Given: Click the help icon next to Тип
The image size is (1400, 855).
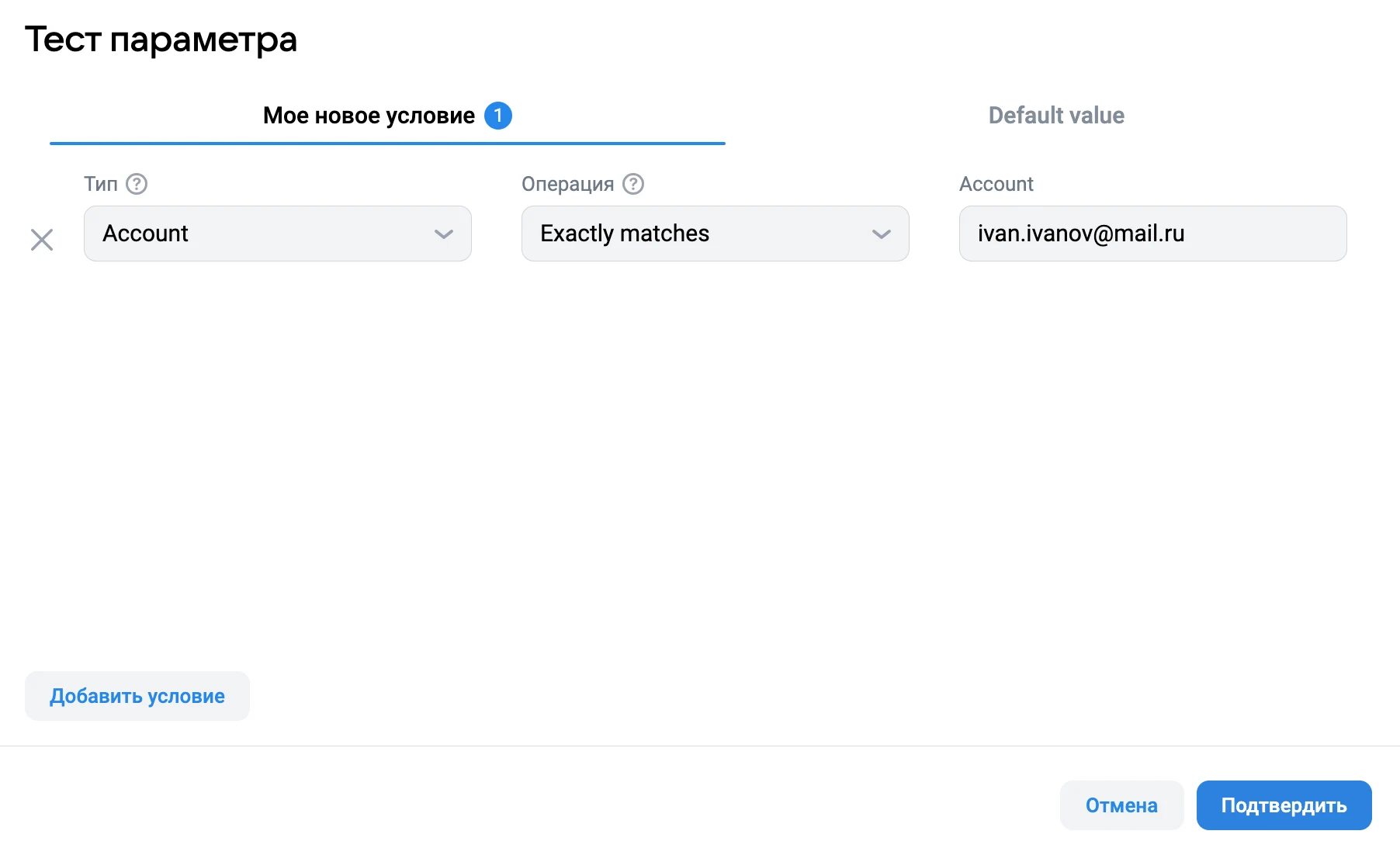Looking at the screenshot, I should coord(137,184).
